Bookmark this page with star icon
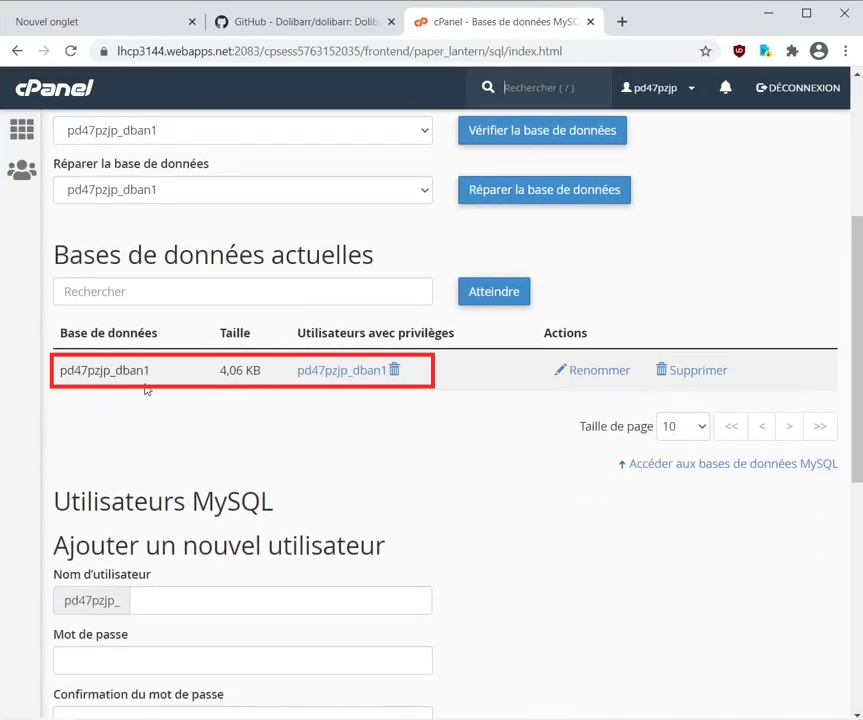The width and height of the screenshot is (863, 720). pos(706,51)
